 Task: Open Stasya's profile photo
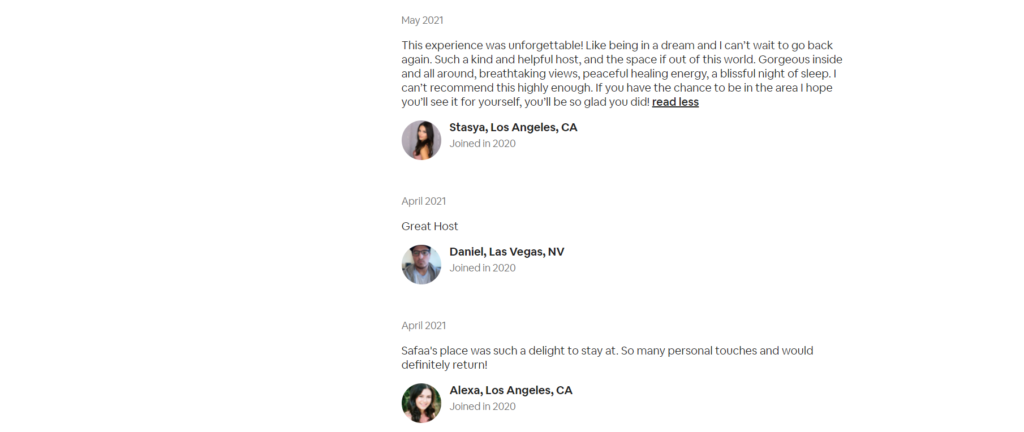click(421, 140)
